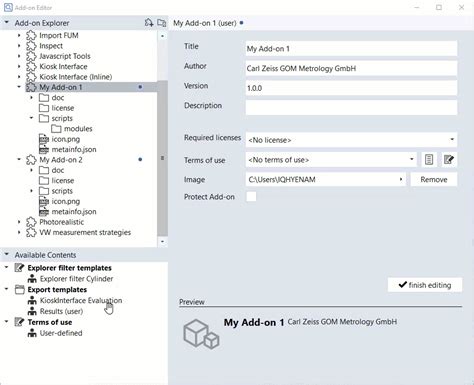Click the new add-on icon in the Add-on Explorer header
The height and width of the screenshot is (385, 474).
(x=149, y=23)
